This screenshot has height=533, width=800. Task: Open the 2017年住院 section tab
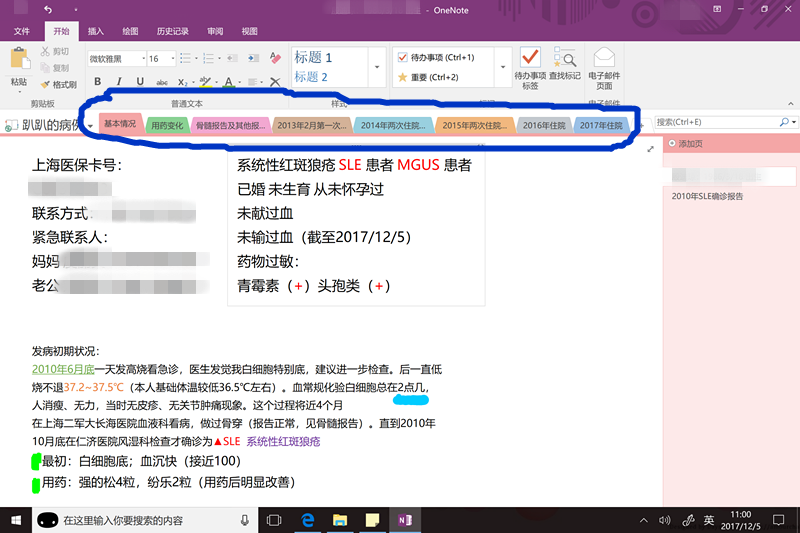coord(601,125)
